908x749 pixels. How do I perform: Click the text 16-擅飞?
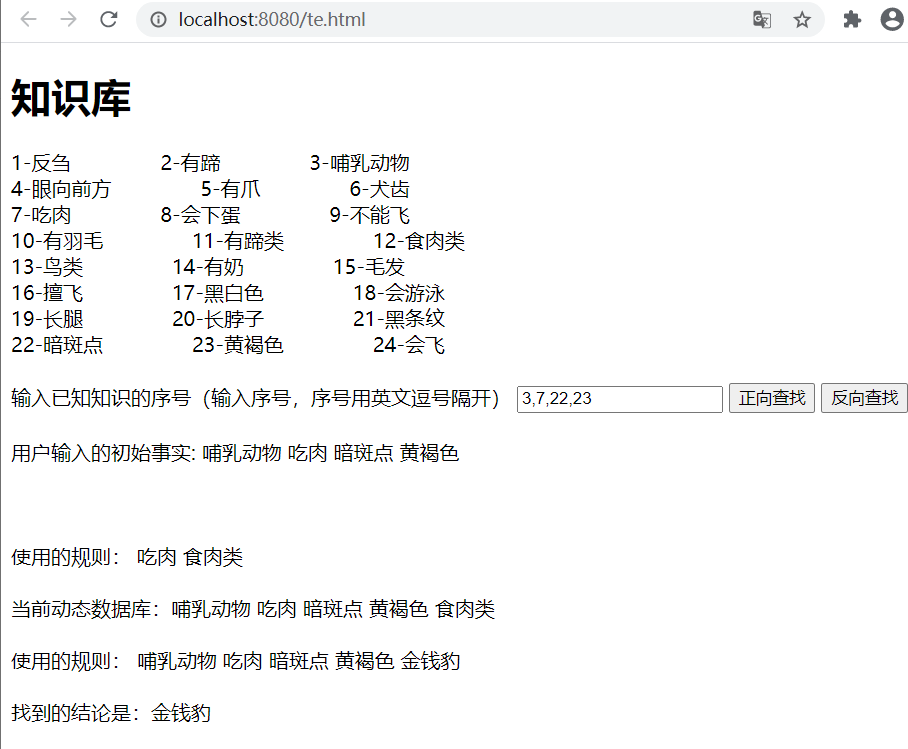pyautogui.click(x=47, y=294)
